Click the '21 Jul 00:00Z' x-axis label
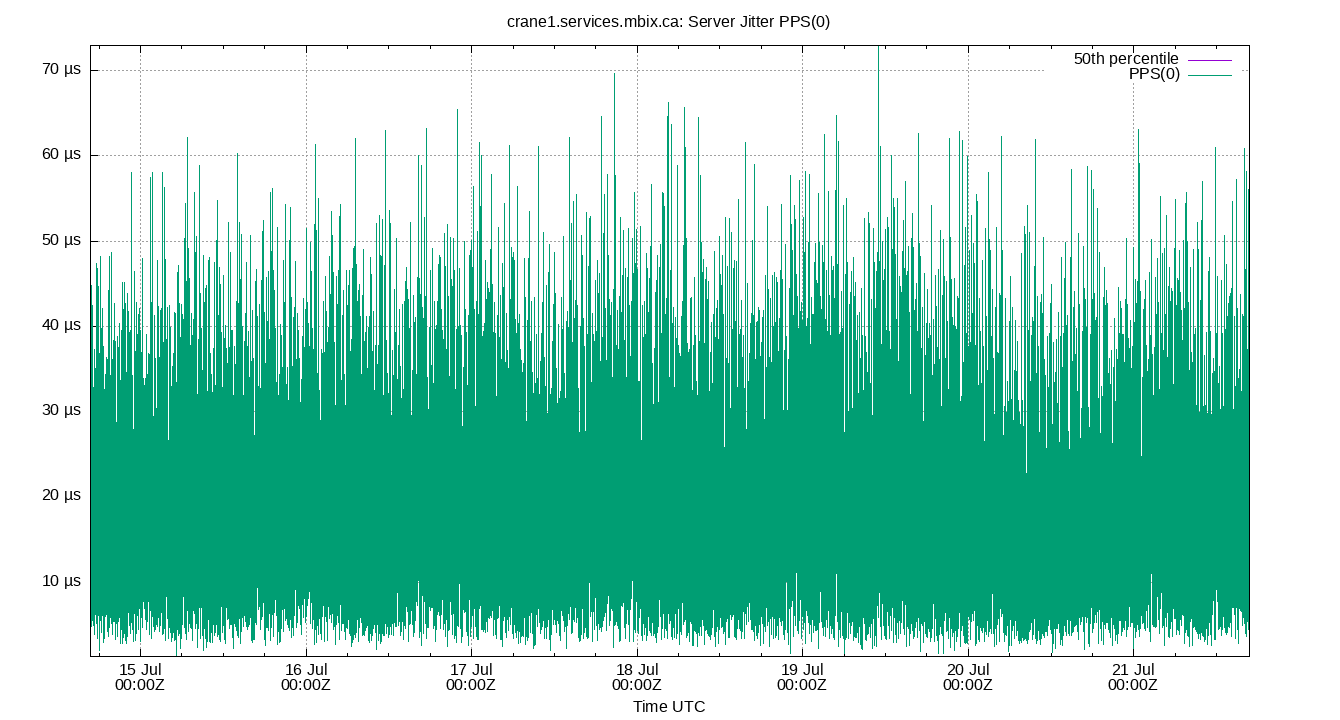This screenshot has height=720, width=1340. 1133,677
